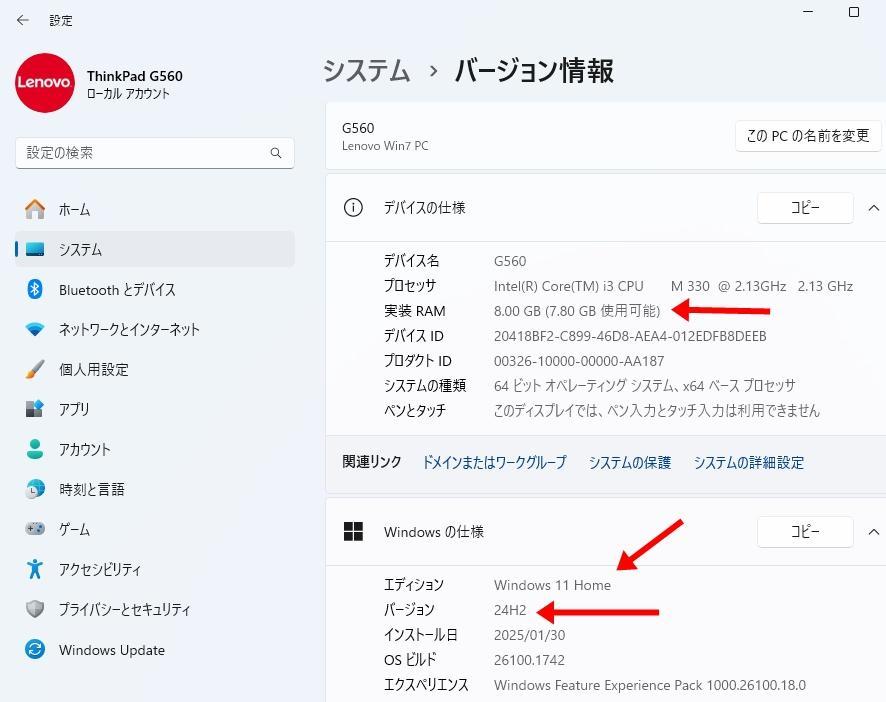Click Windows Feature Experience Pack value
Screen dimensions: 886x702
(650, 684)
